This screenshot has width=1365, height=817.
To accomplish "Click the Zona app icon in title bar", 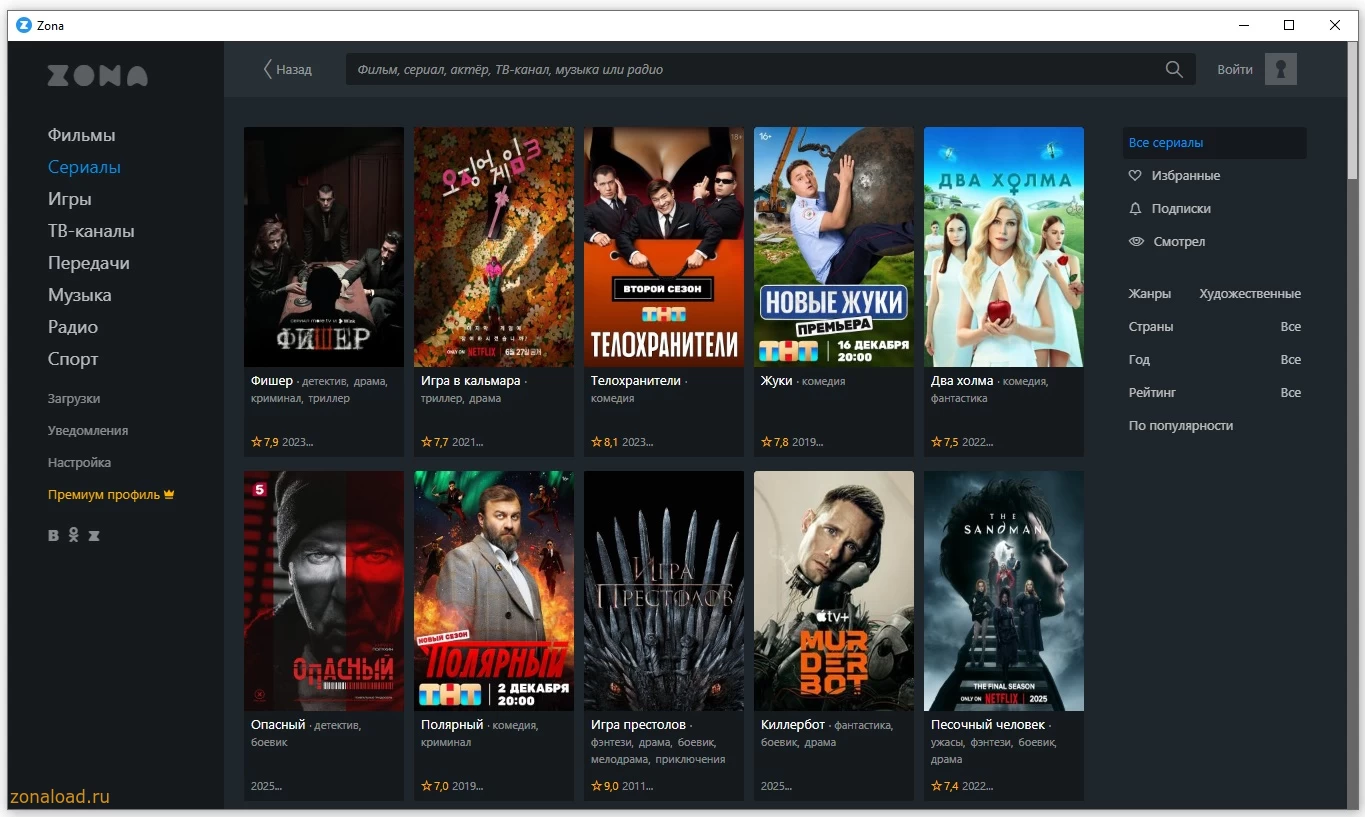I will 24,25.
